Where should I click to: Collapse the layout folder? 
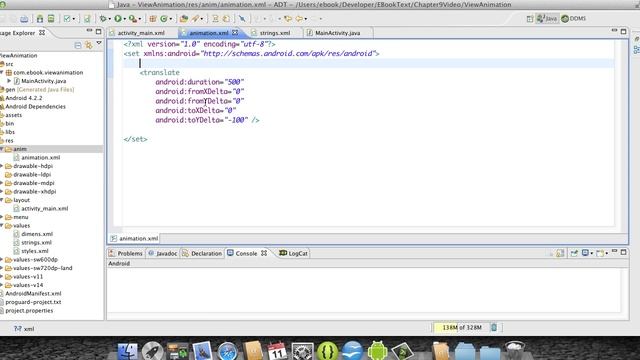[x=2, y=200]
